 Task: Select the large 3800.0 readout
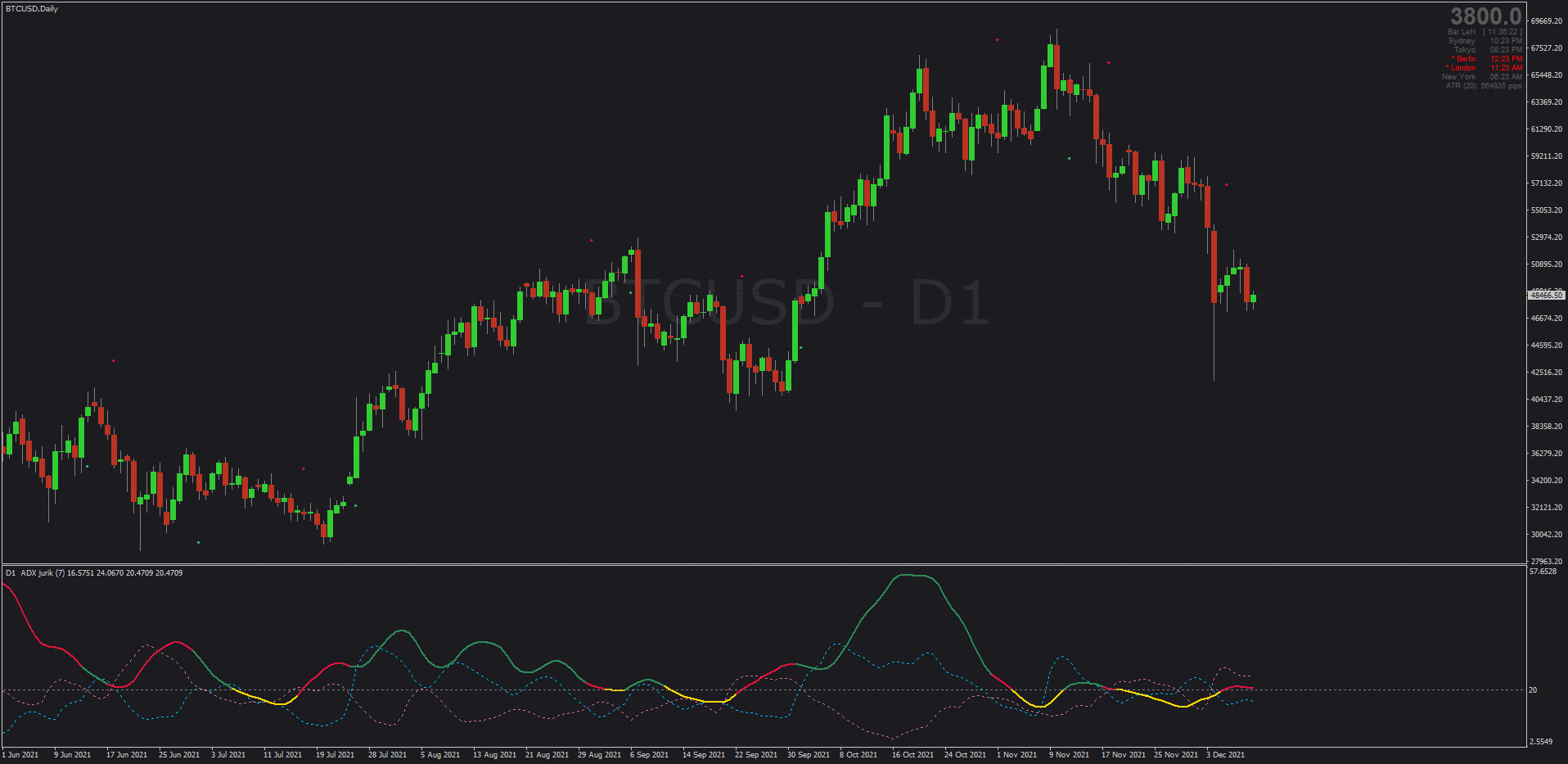1486,16
